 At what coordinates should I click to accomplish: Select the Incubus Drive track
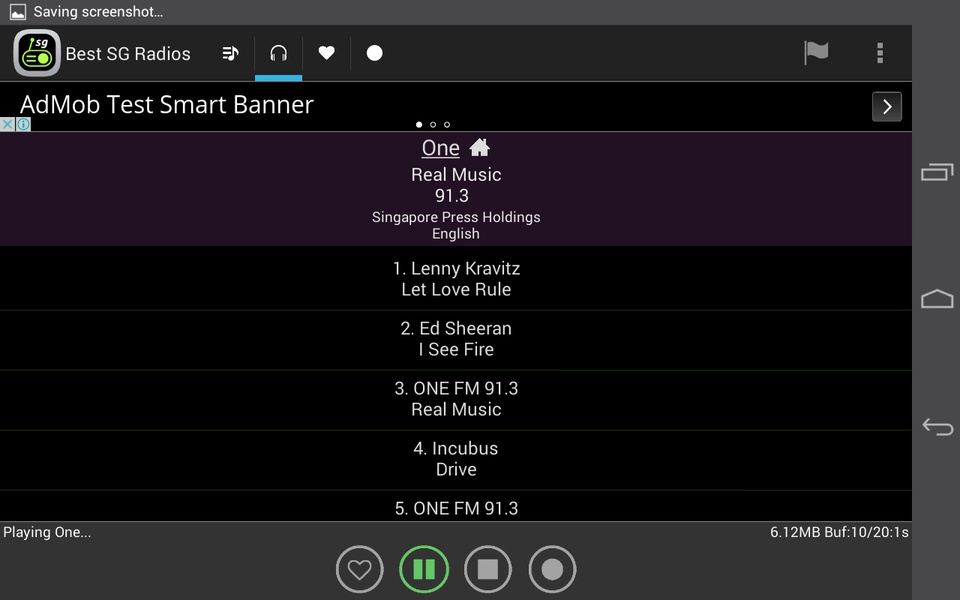(456, 459)
